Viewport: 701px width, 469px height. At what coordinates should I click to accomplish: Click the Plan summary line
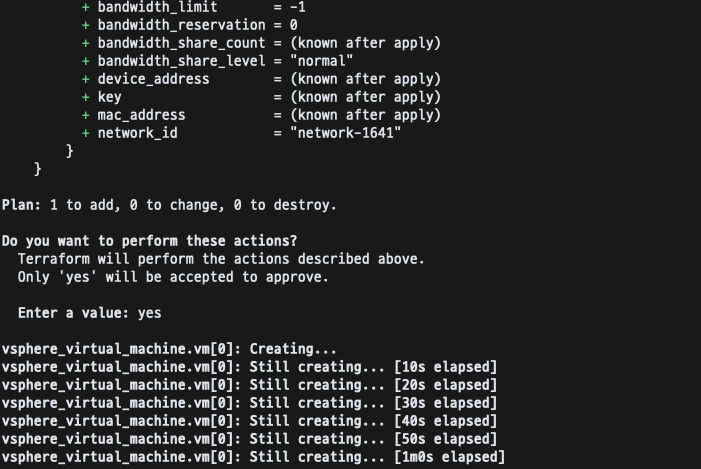coord(169,205)
